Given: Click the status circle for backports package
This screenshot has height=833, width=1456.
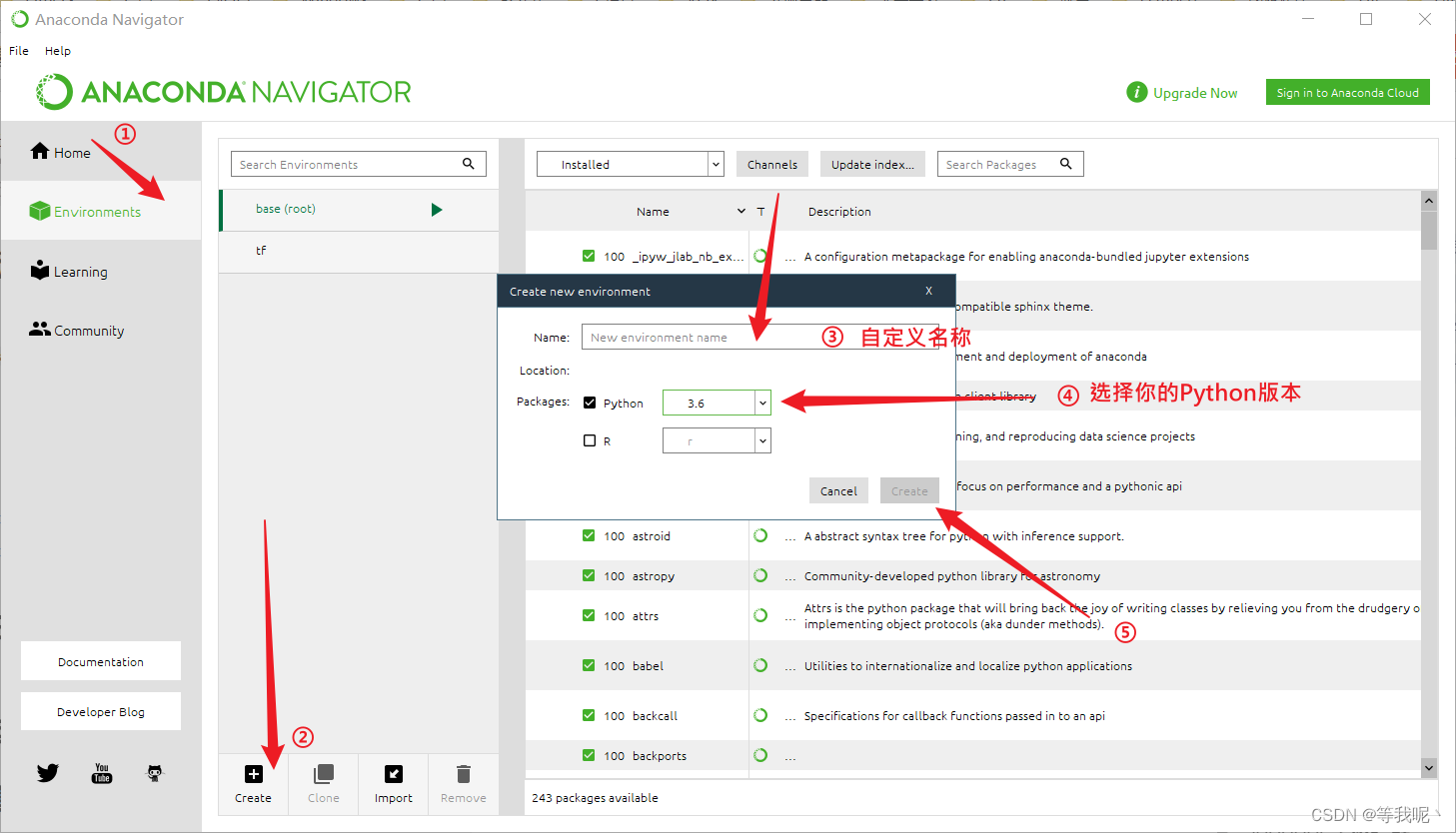Looking at the screenshot, I should 760,755.
